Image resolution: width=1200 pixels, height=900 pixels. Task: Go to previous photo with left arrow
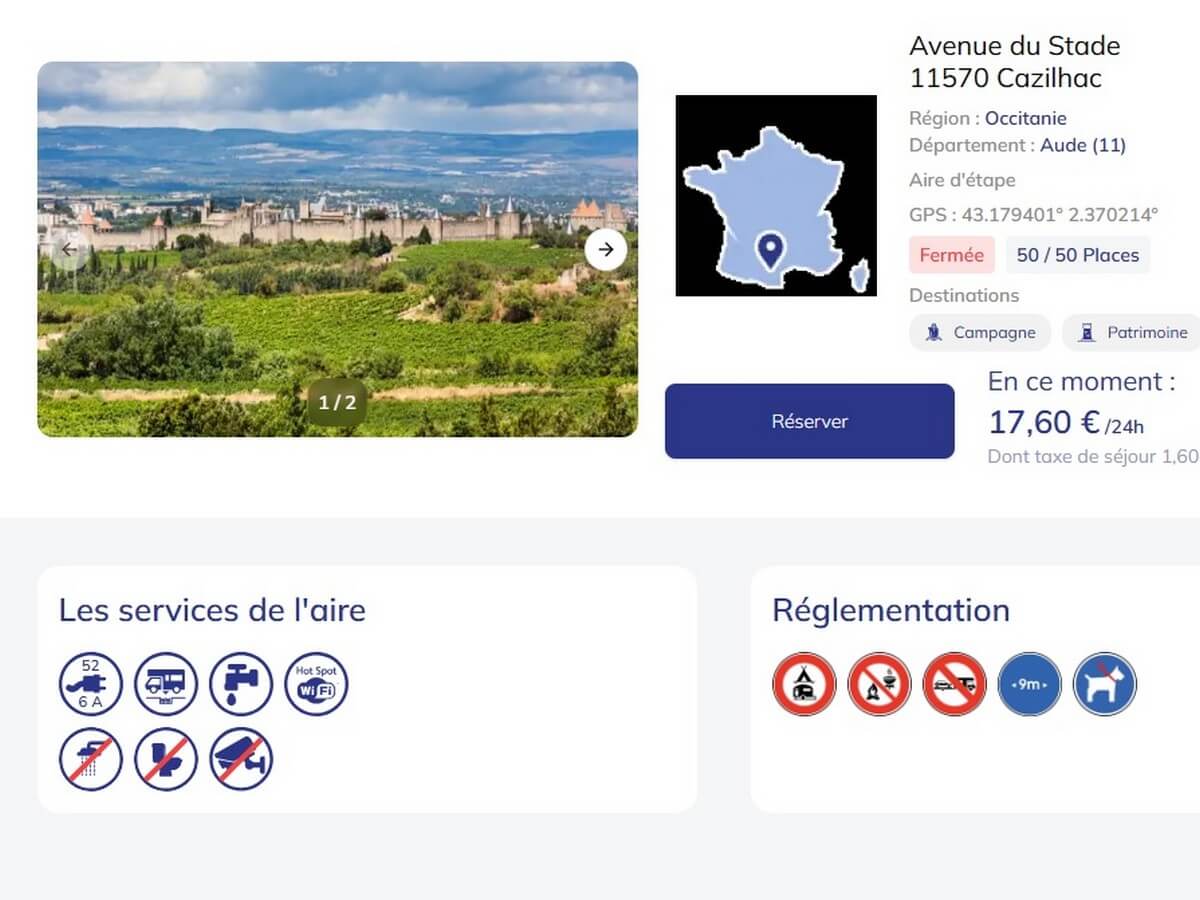pyautogui.click(x=69, y=249)
